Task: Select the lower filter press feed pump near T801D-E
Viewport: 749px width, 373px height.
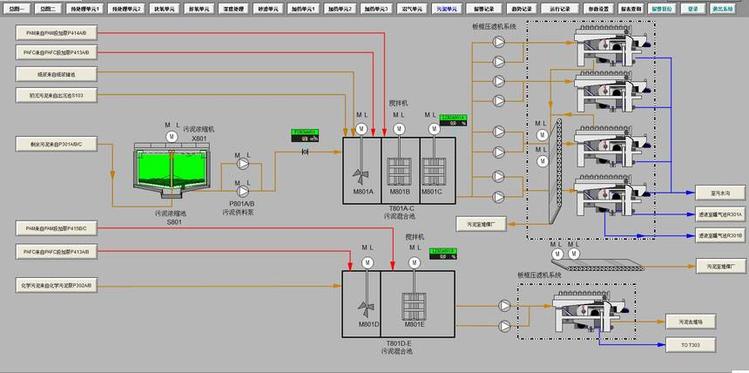Action: [x=504, y=326]
